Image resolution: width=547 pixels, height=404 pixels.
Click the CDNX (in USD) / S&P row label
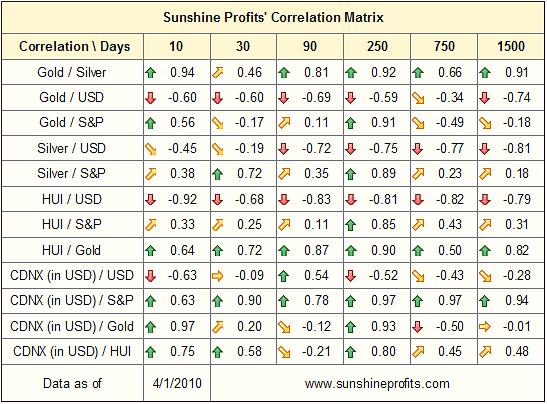pos(72,300)
